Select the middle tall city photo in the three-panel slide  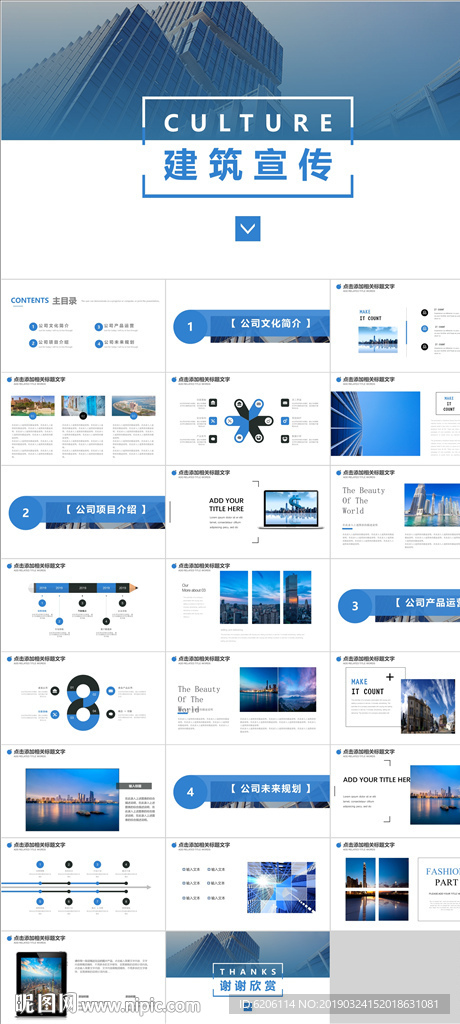pos(265,597)
